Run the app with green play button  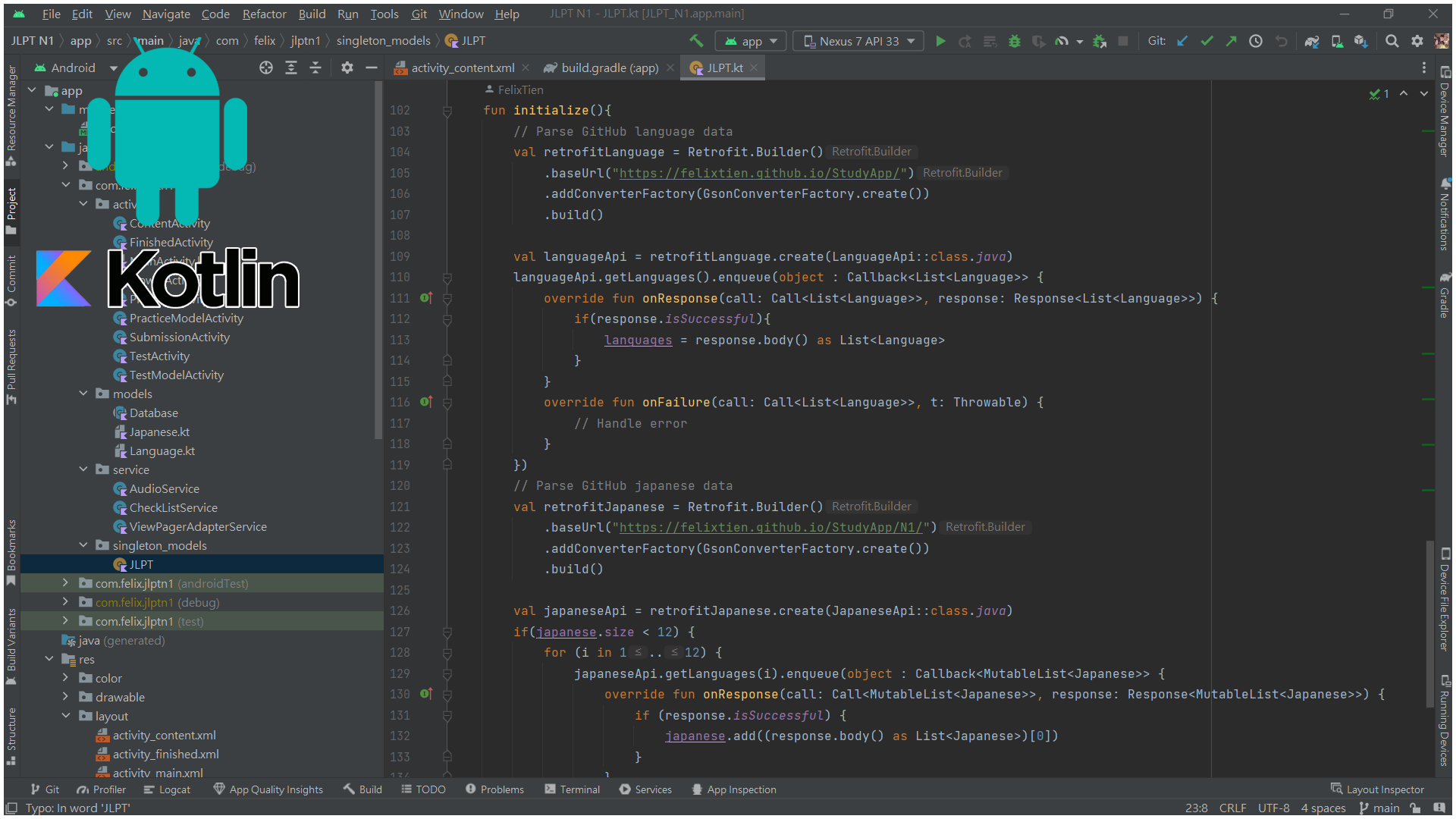[x=940, y=41]
